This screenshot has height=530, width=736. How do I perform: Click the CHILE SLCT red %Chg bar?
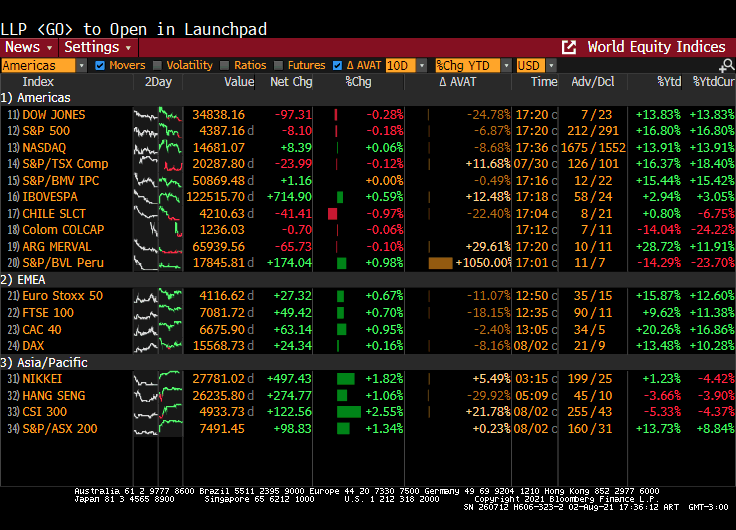[x=332, y=214]
